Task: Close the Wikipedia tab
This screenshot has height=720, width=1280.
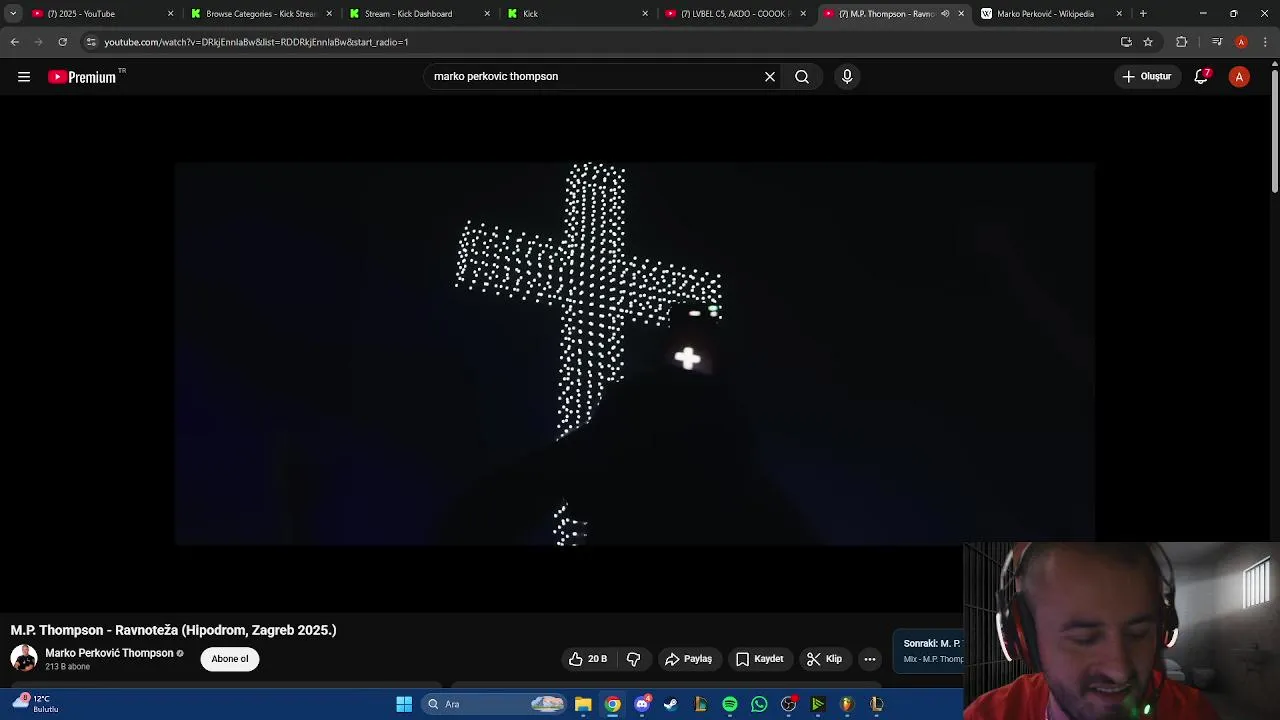Action: (1119, 14)
